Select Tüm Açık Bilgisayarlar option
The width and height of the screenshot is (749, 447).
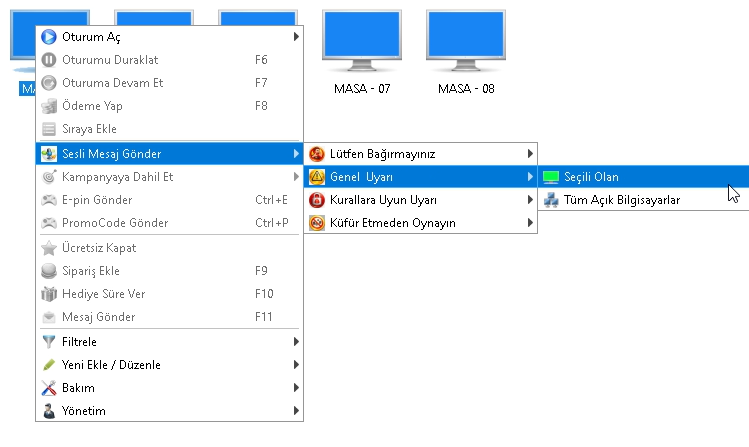(622, 200)
